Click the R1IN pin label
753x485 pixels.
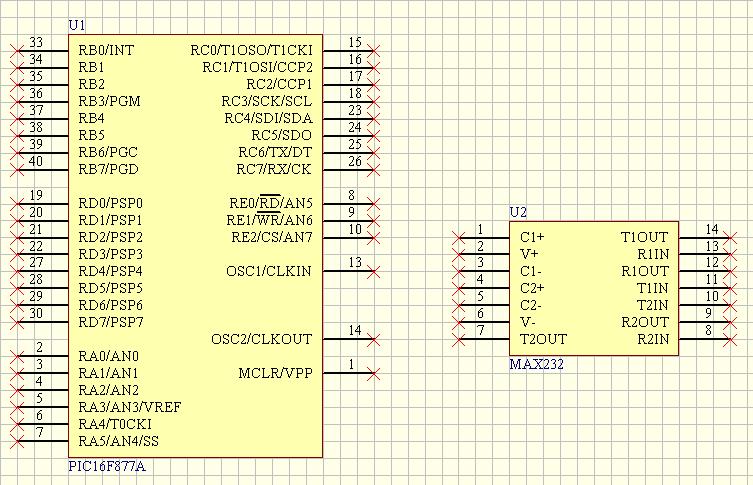(x=653, y=254)
